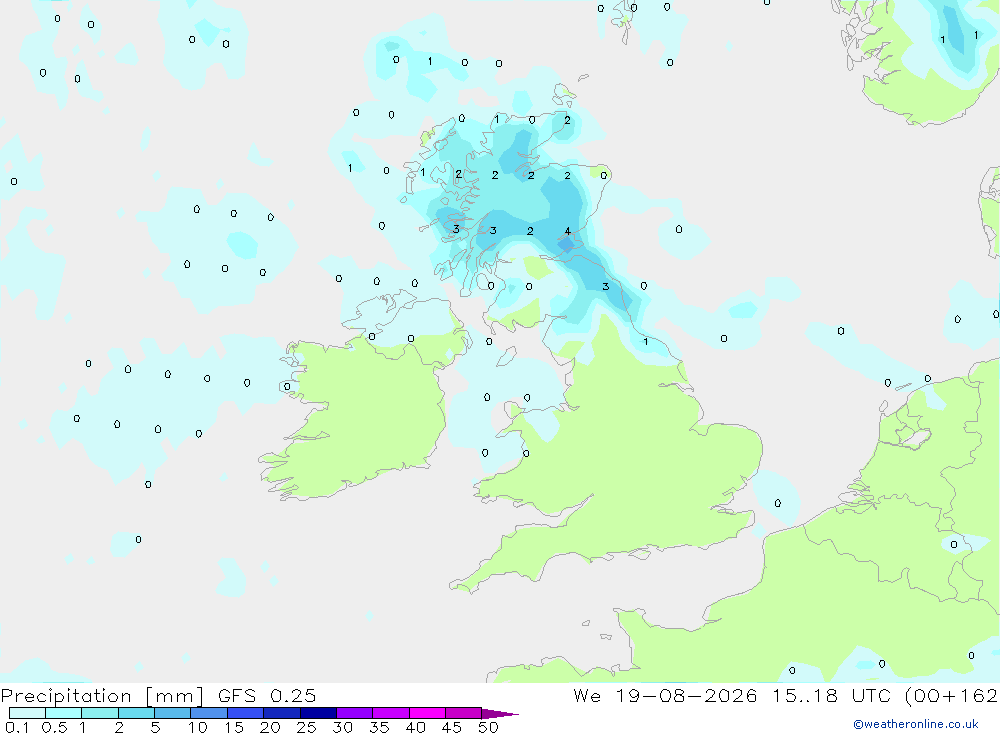Select the 2–5 mm legend color box
This screenshot has height=733, width=1000.
(x=136, y=713)
